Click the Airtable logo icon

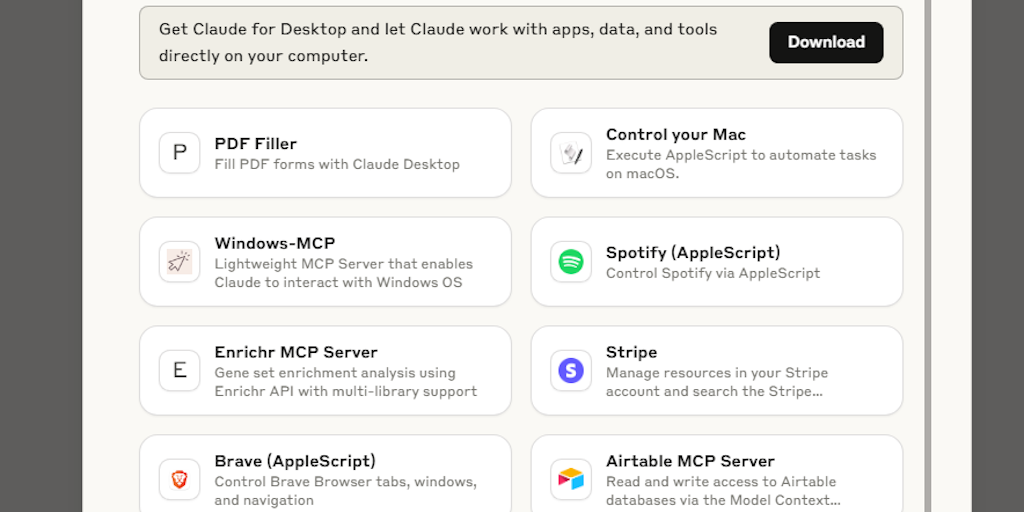coord(571,480)
